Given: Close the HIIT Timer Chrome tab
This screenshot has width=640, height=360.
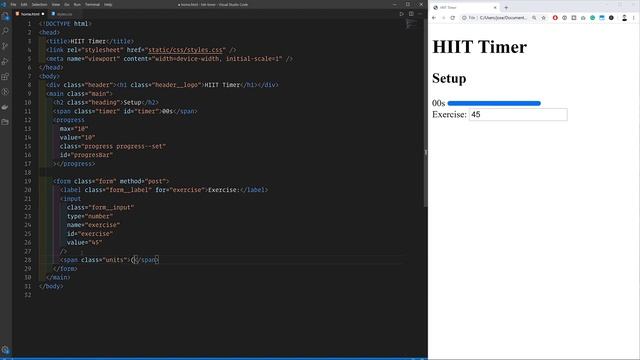Looking at the screenshot, I should (495, 7).
